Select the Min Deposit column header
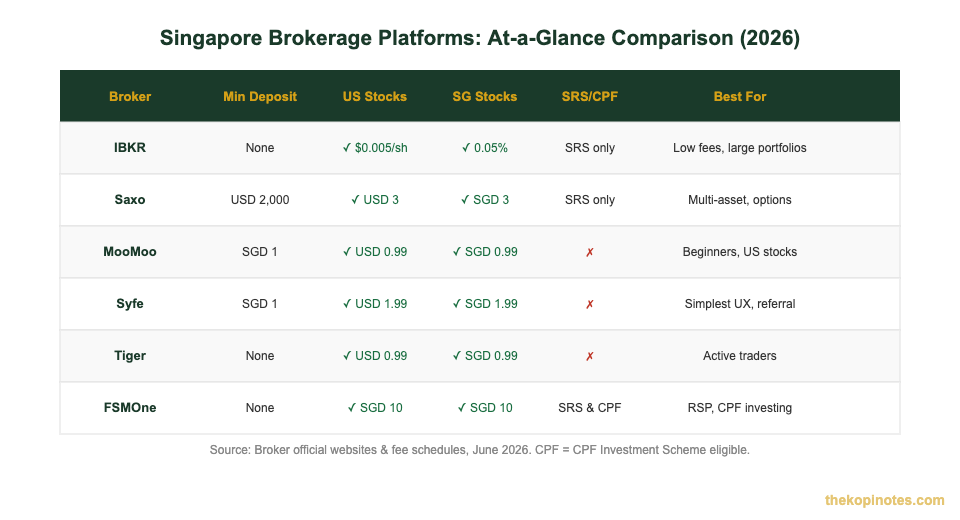The height and width of the screenshot is (520, 960). (260, 96)
